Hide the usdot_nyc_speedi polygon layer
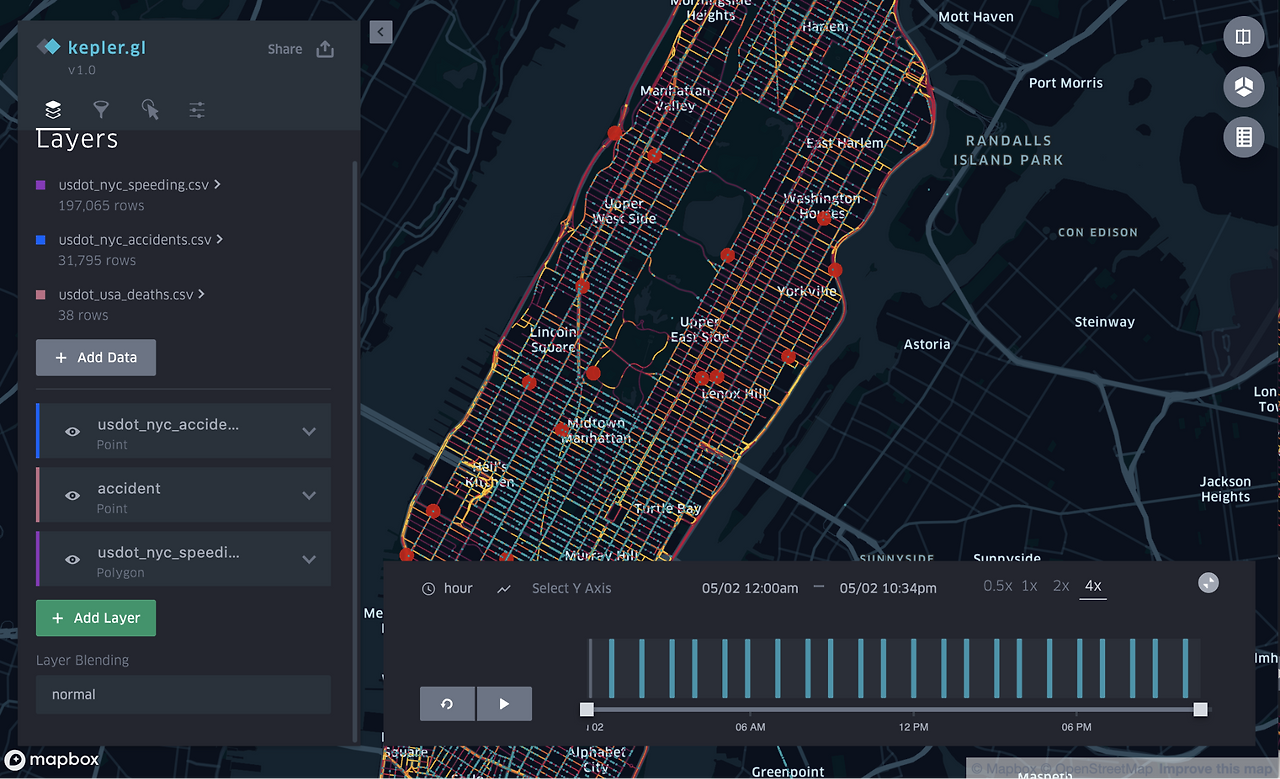The width and height of the screenshot is (1280, 779). click(x=71, y=559)
